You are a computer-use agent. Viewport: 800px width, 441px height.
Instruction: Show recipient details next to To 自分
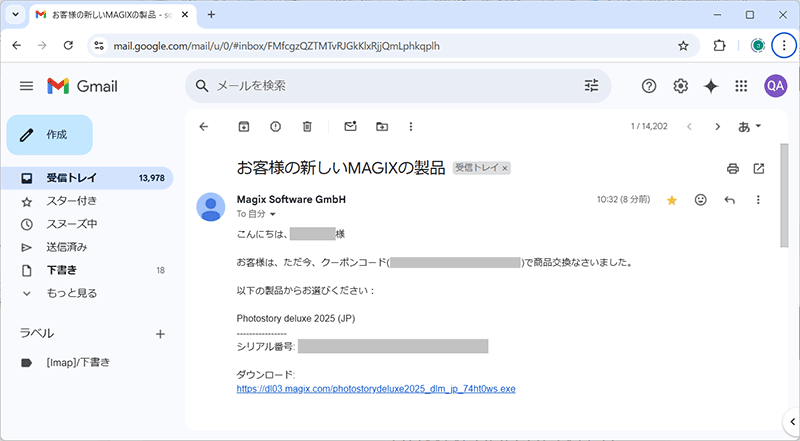point(272,214)
